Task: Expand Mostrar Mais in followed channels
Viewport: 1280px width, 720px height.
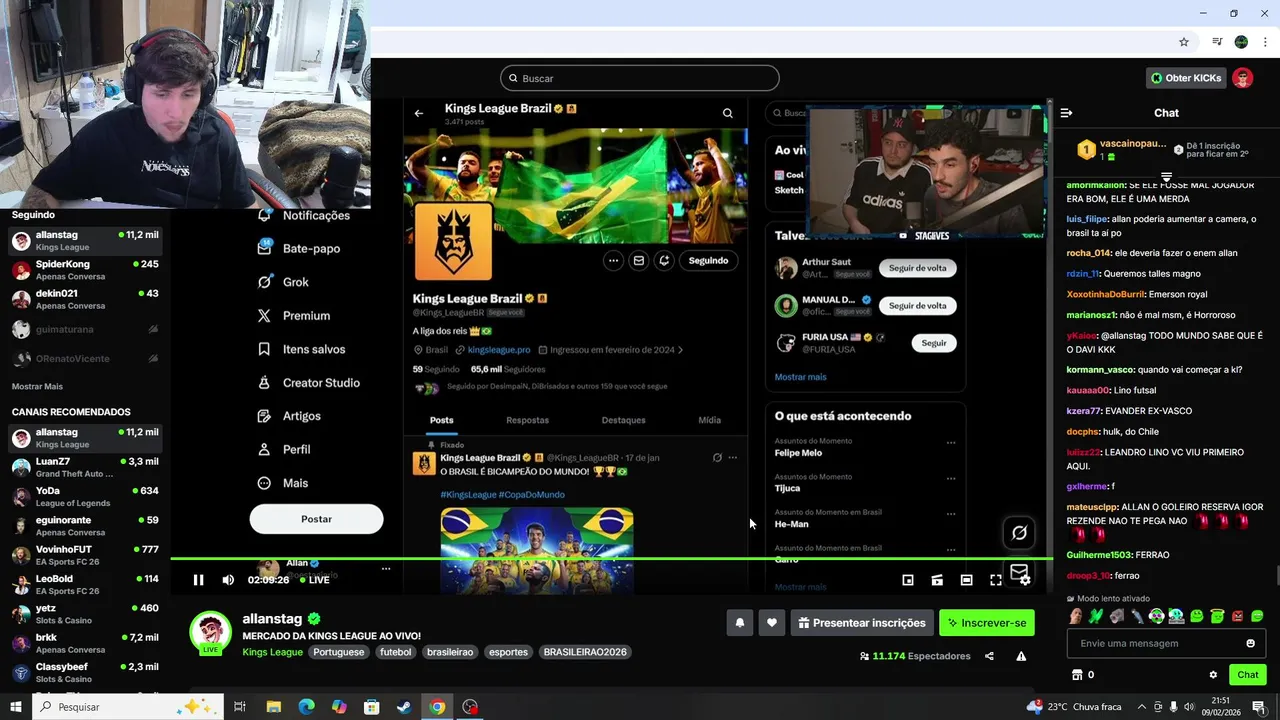Action: click(x=37, y=387)
